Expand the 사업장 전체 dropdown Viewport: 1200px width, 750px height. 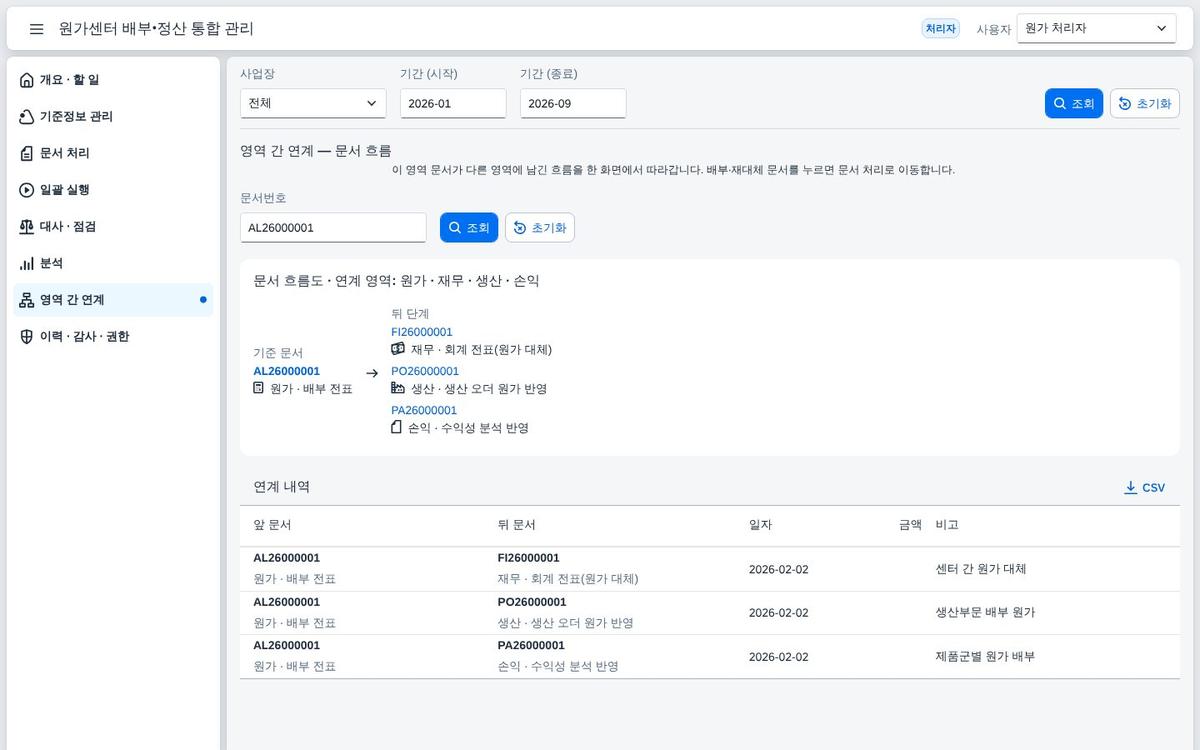[x=313, y=103]
